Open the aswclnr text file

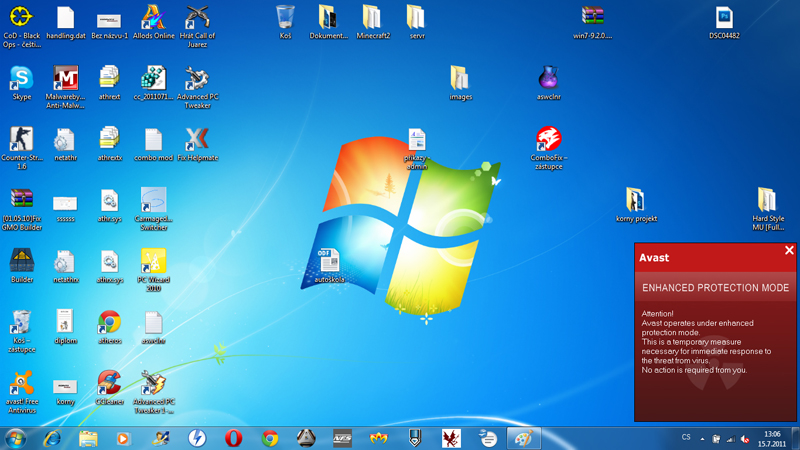pos(153,322)
